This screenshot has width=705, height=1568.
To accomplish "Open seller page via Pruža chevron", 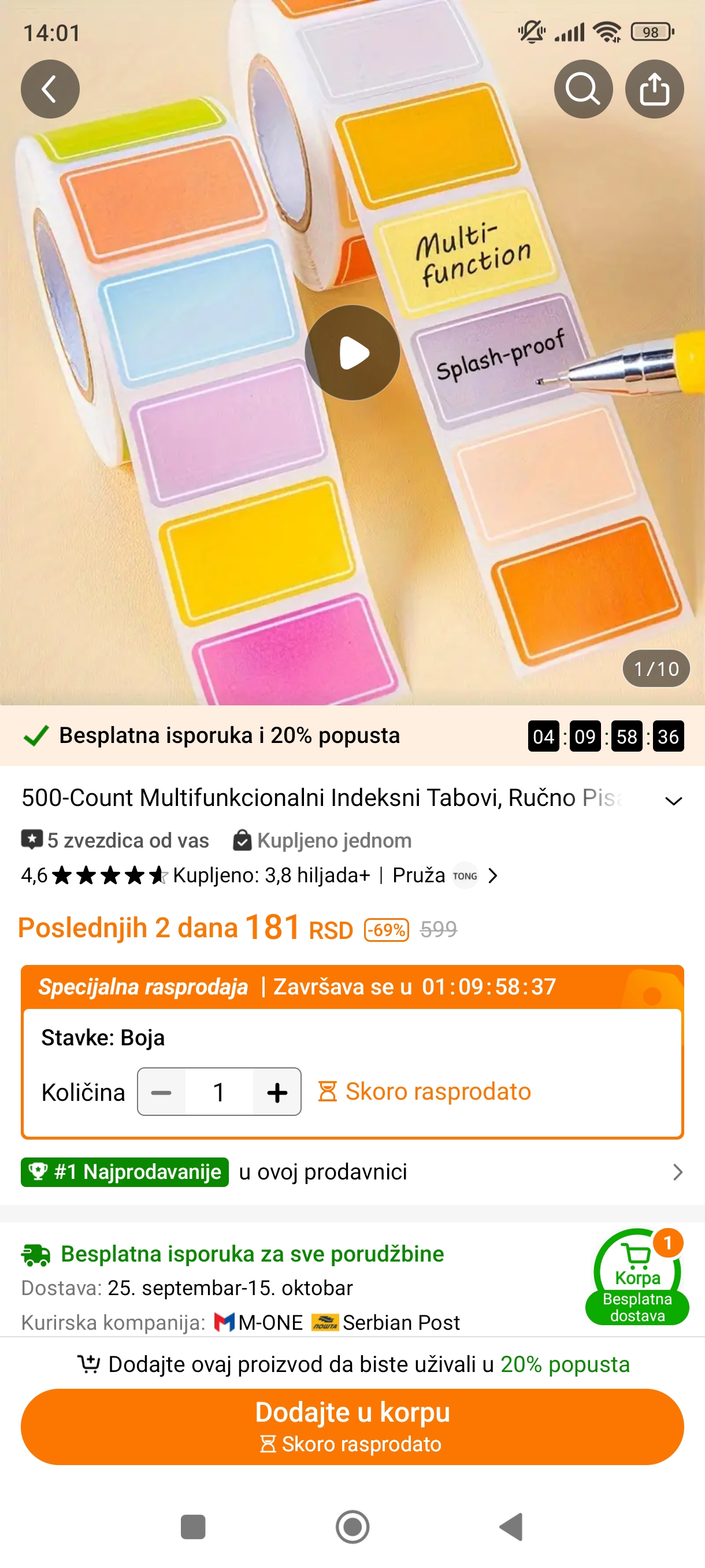I will pyautogui.click(x=493, y=875).
